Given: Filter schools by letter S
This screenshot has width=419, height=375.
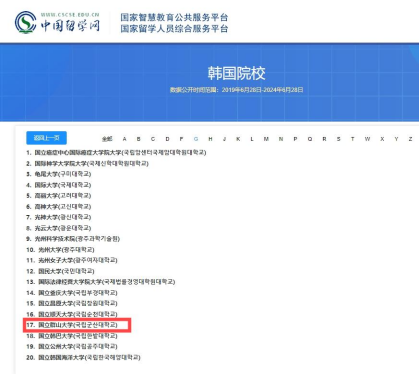Looking at the screenshot, I should click(x=338, y=139).
